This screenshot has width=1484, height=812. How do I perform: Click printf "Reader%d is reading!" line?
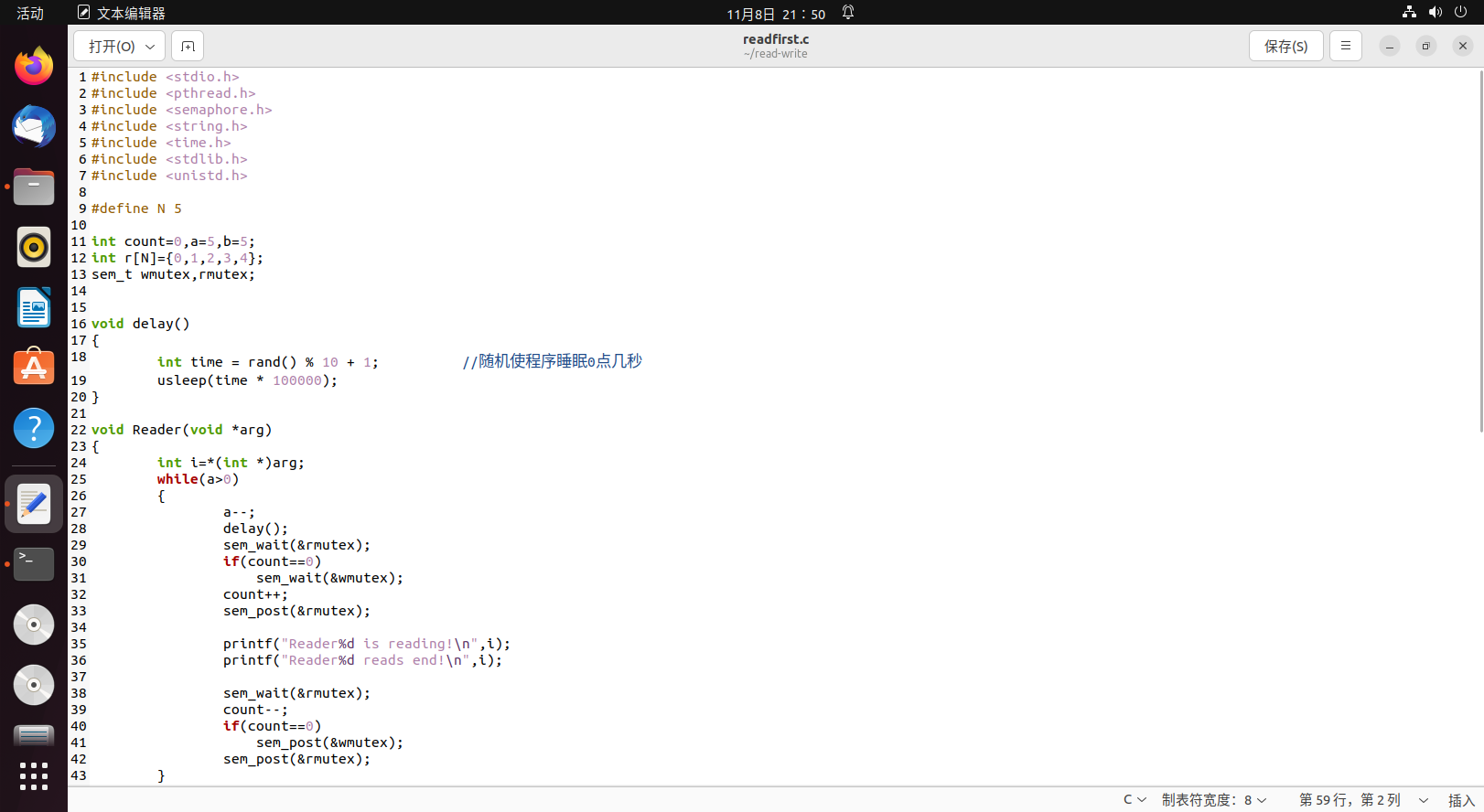tap(367, 644)
